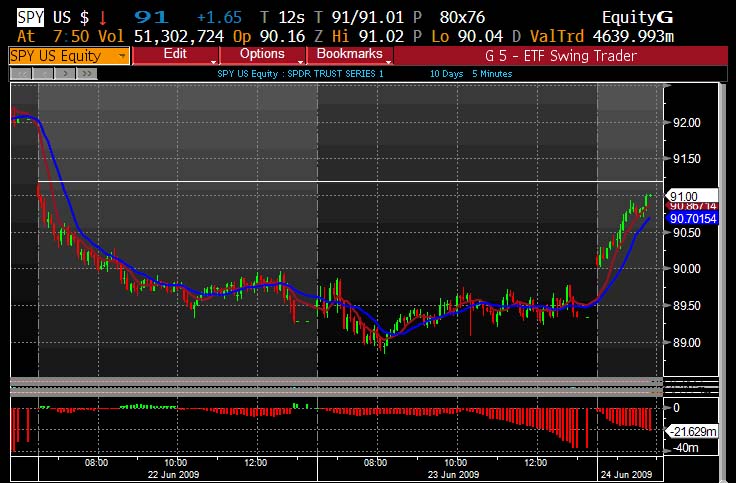
Task: Select the 5 Minutes interval label
Action: 492,74
